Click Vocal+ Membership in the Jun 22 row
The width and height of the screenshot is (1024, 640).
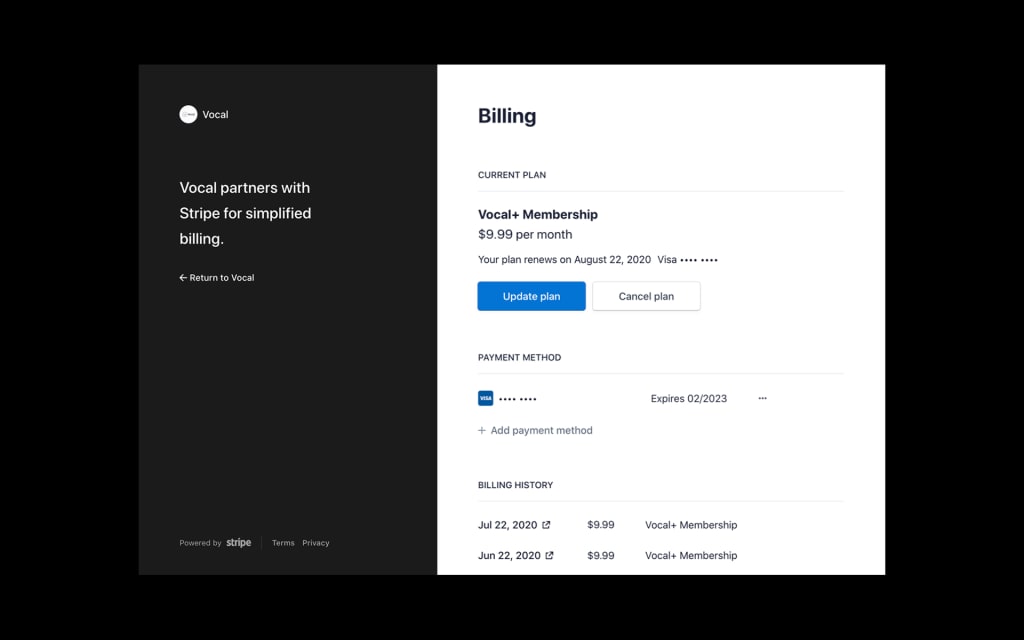tap(691, 556)
